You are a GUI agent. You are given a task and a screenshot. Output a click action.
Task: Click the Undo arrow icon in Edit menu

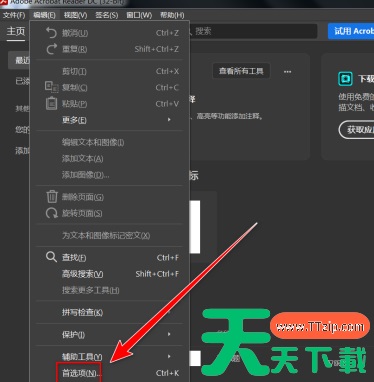51,33
